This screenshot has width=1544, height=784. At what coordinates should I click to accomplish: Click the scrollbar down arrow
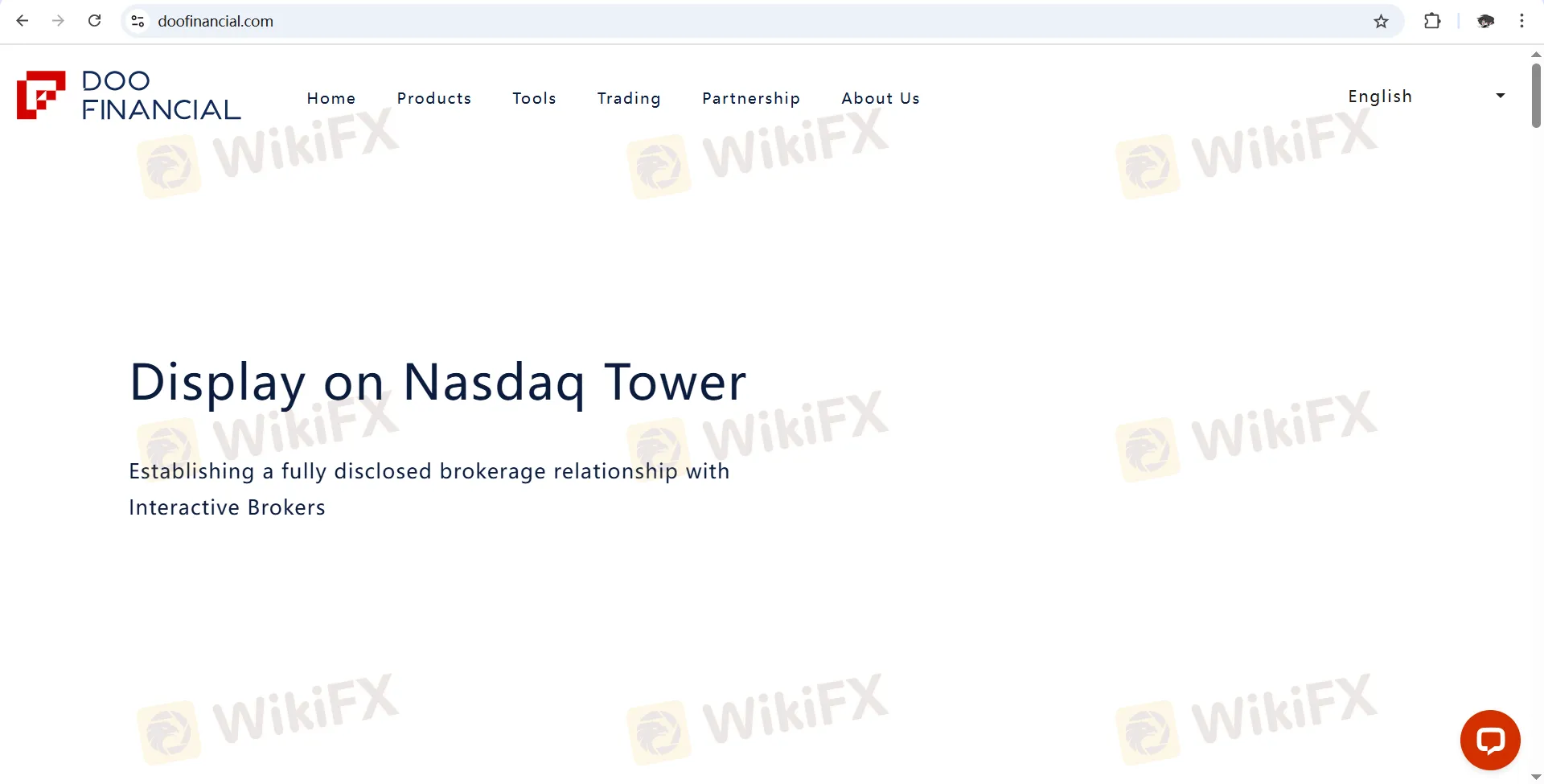pyautogui.click(x=1535, y=777)
